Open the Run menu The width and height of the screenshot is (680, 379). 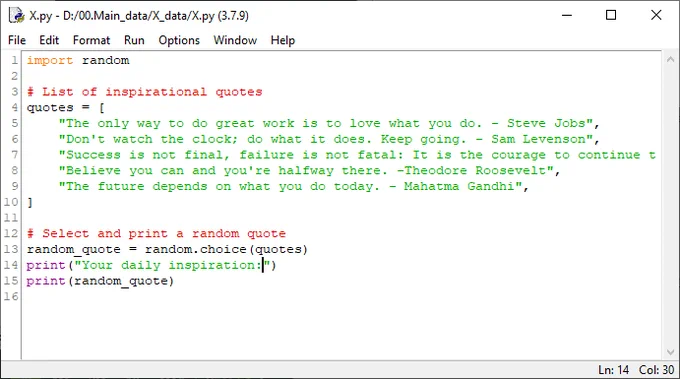click(134, 40)
